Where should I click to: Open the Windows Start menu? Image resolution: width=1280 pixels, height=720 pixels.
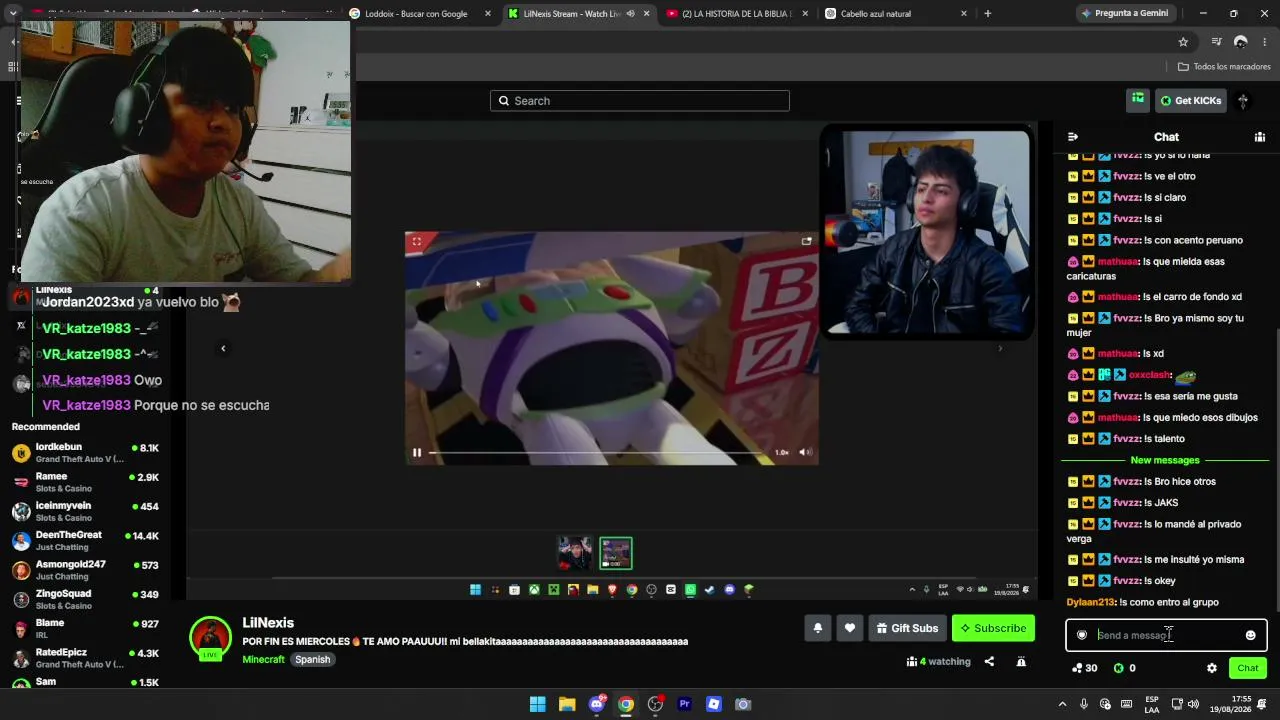(x=538, y=704)
